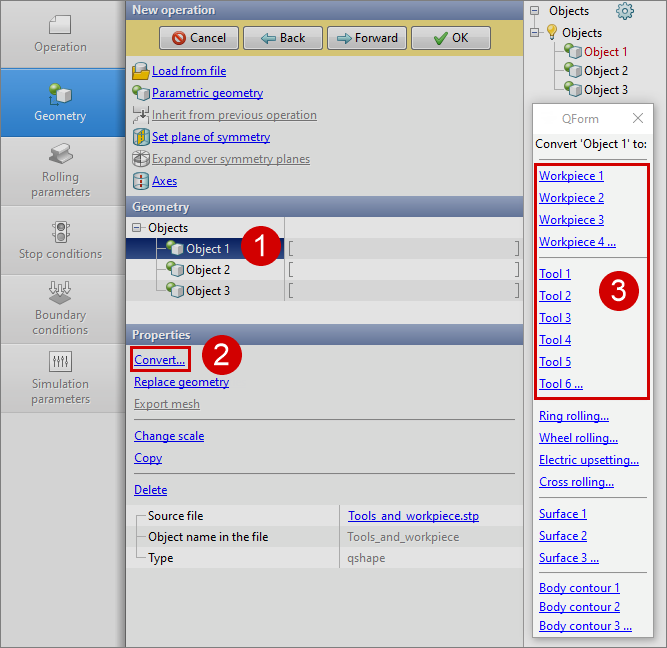Click the Set plane of symmetry icon
The height and width of the screenshot is (648, 667).
point(141,137)
